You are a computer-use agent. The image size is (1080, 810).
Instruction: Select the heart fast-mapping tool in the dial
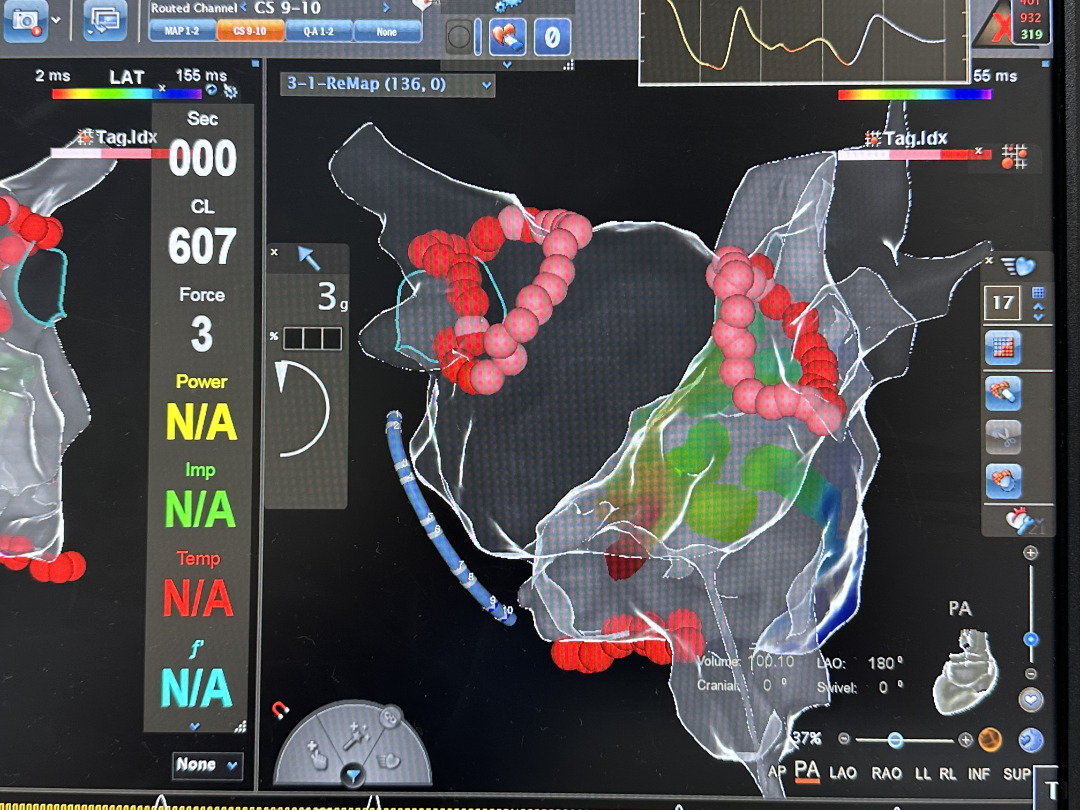[390, 760]
